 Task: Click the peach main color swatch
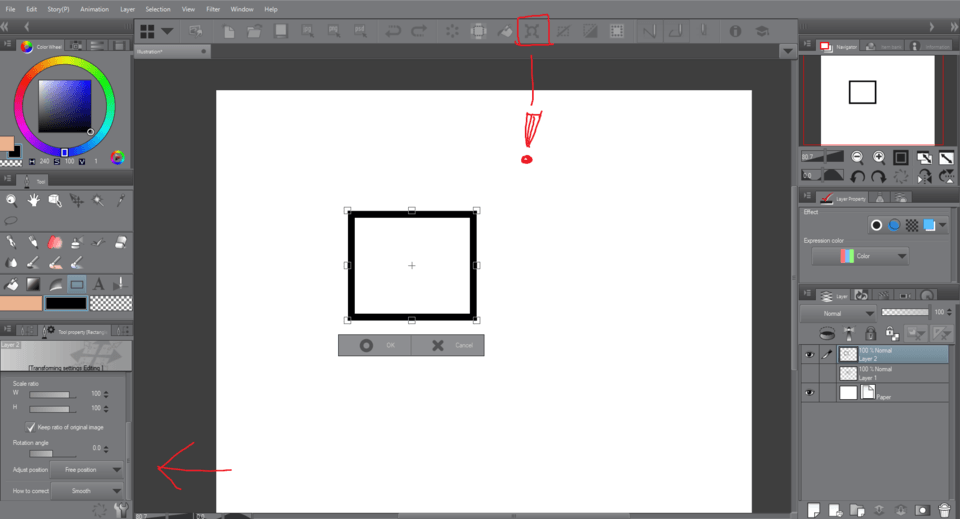21,304
